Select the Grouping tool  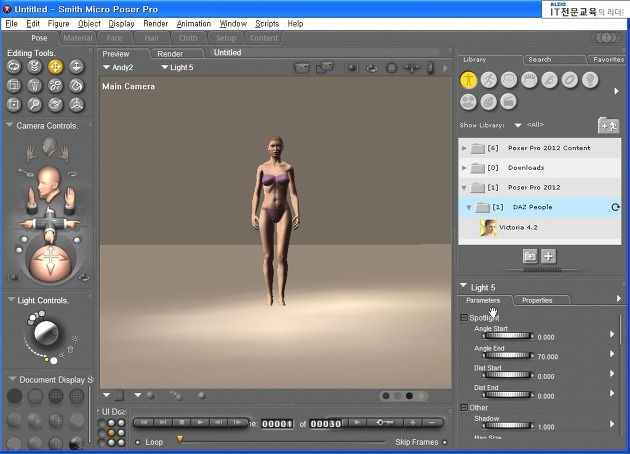click(x=14, y=104)
